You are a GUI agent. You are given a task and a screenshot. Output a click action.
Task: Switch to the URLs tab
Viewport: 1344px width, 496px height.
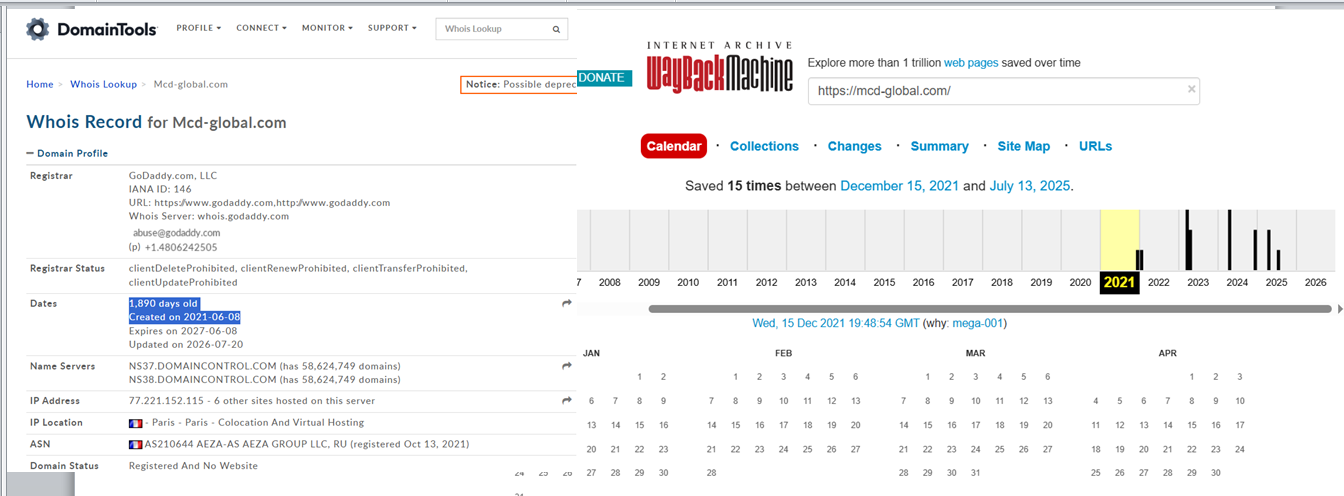(1095, 146)
